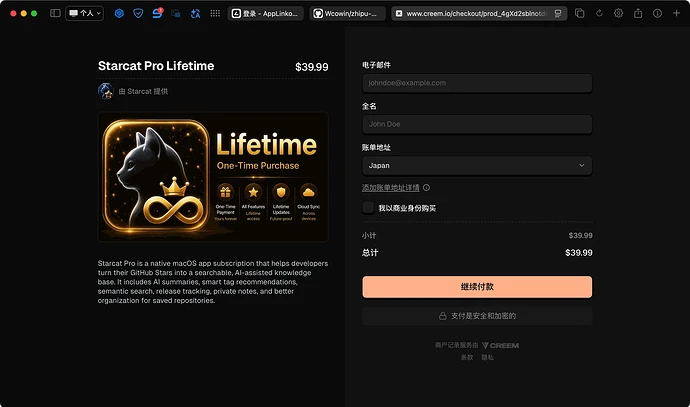Click the 支付是安全和加密的 notice
Image resolution: width=690 pixels, height=407 pixels.
click(x=477, y=316)
